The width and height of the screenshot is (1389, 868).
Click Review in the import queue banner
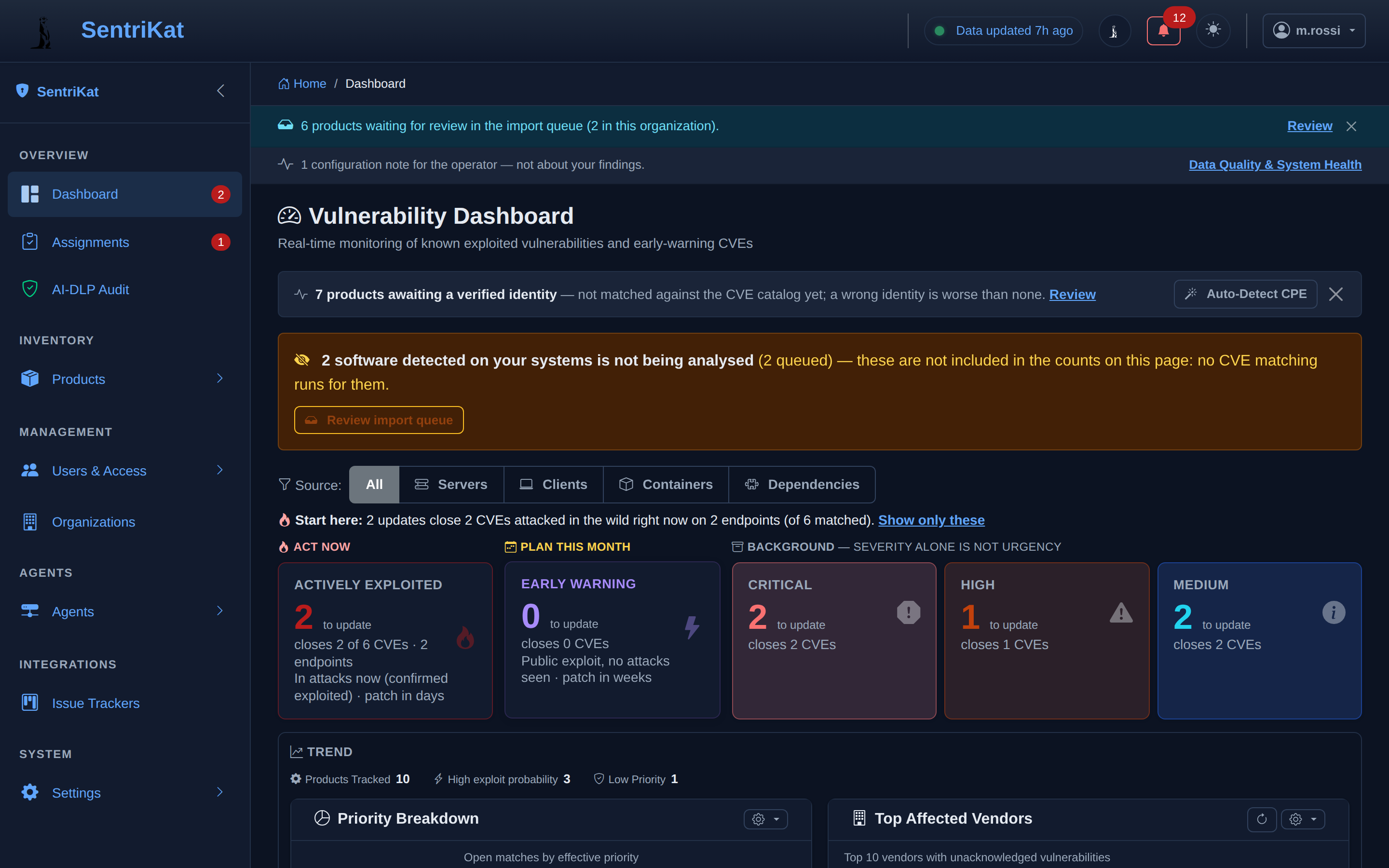1309,126
